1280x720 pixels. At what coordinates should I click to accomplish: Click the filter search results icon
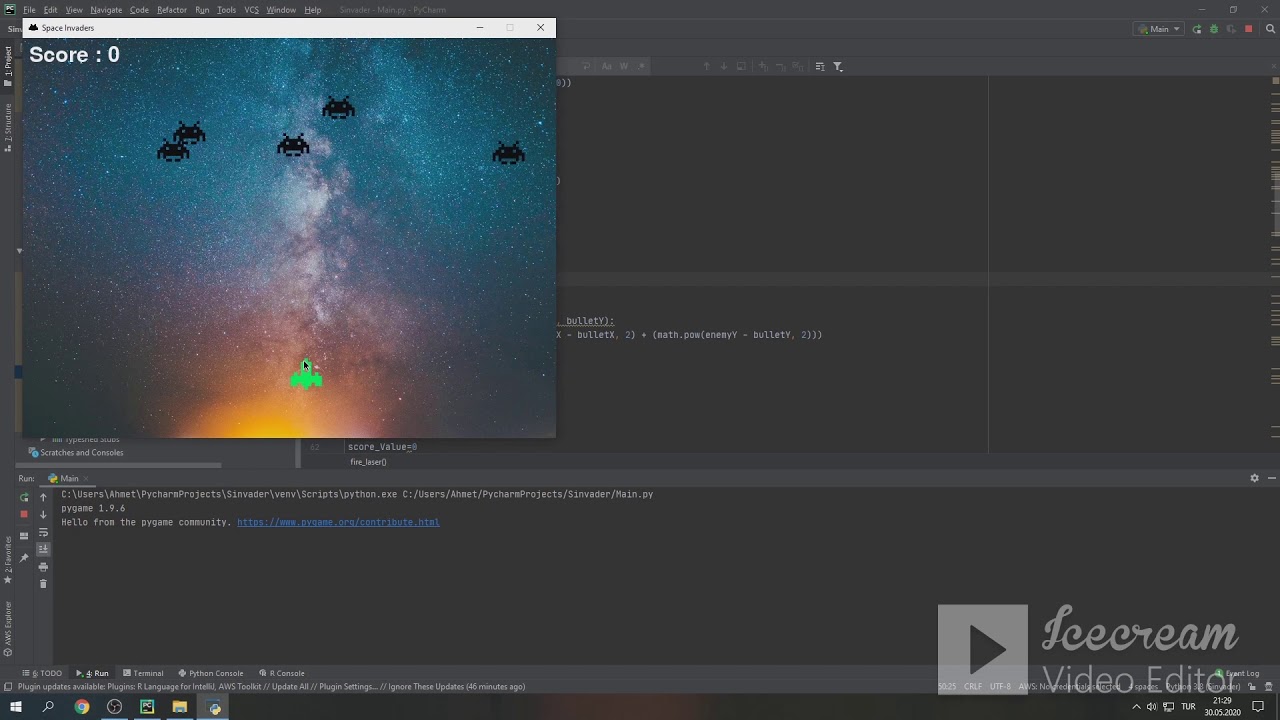coord(838,66)
